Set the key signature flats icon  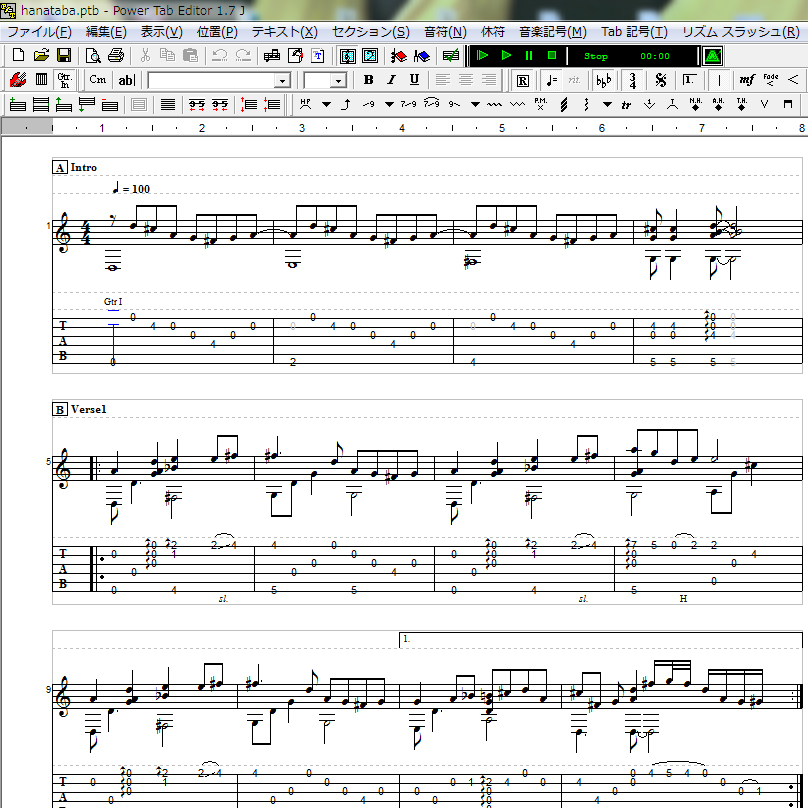coord(603,80)
